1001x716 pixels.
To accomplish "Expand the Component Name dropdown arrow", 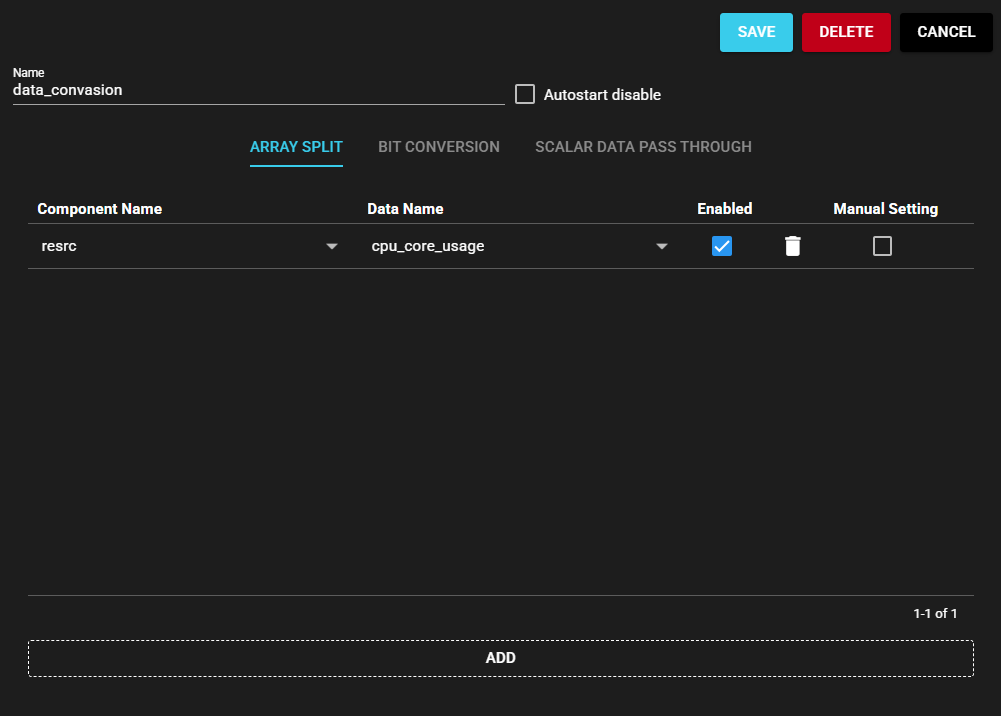I will pyautogui.click(x=332, y=247).
